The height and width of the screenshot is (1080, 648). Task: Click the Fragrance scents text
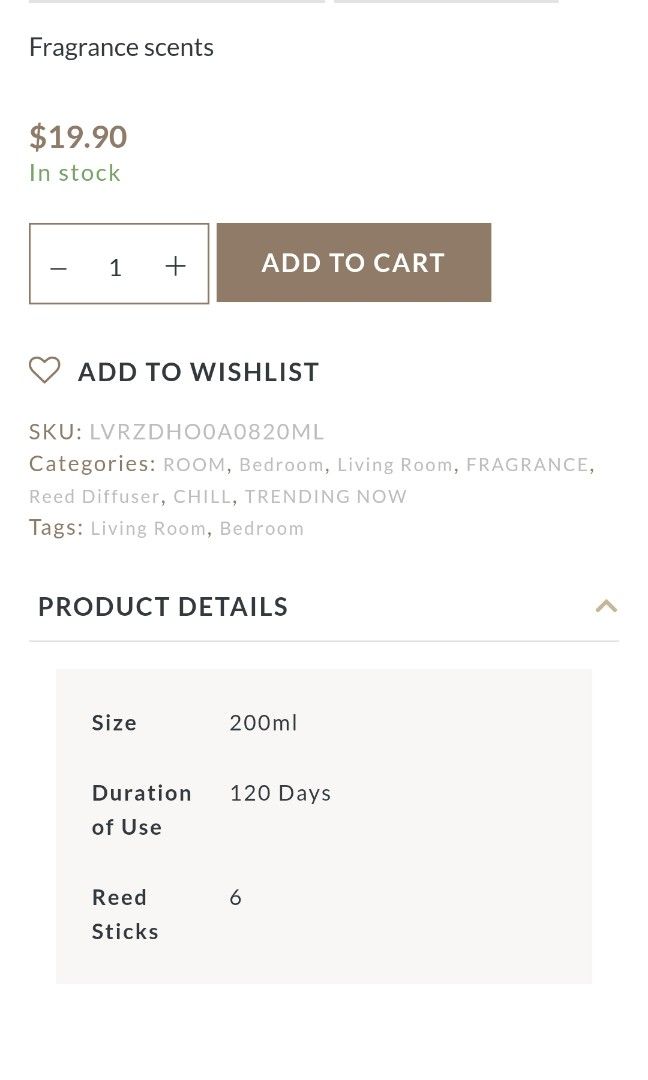[x=121, y=47]
